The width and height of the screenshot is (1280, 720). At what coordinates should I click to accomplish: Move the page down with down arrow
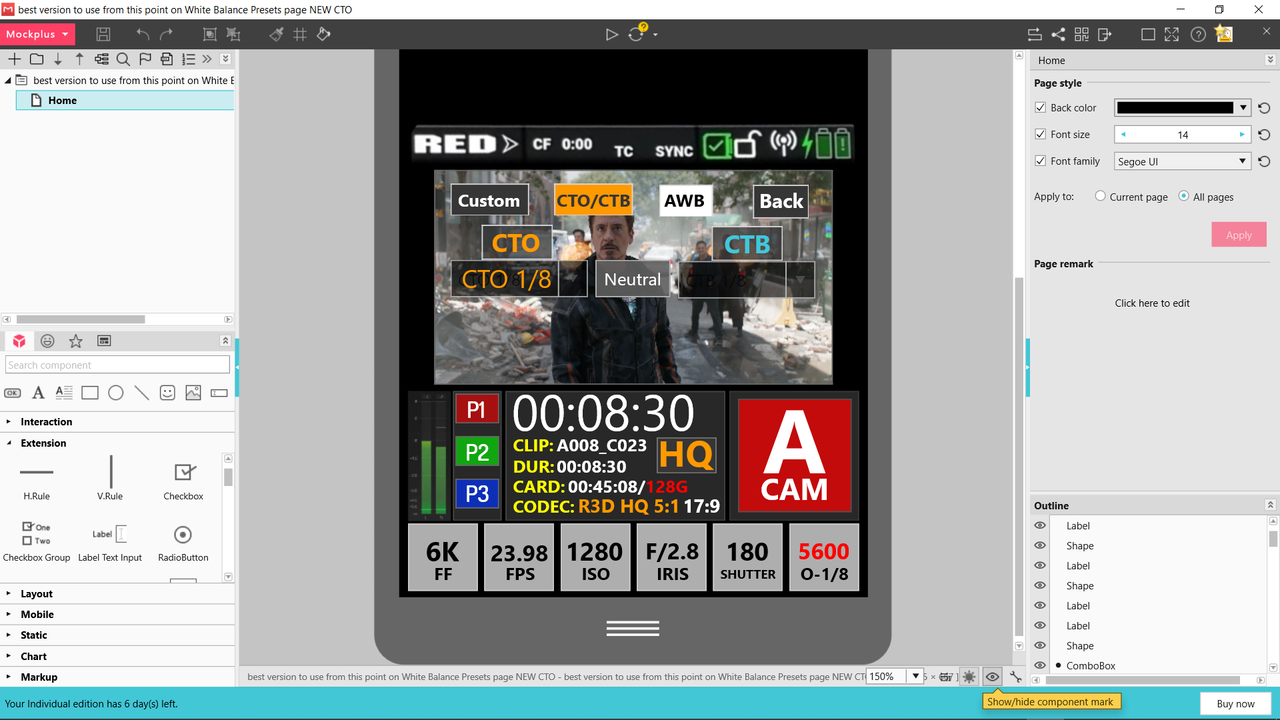click(x=58, y=59)
